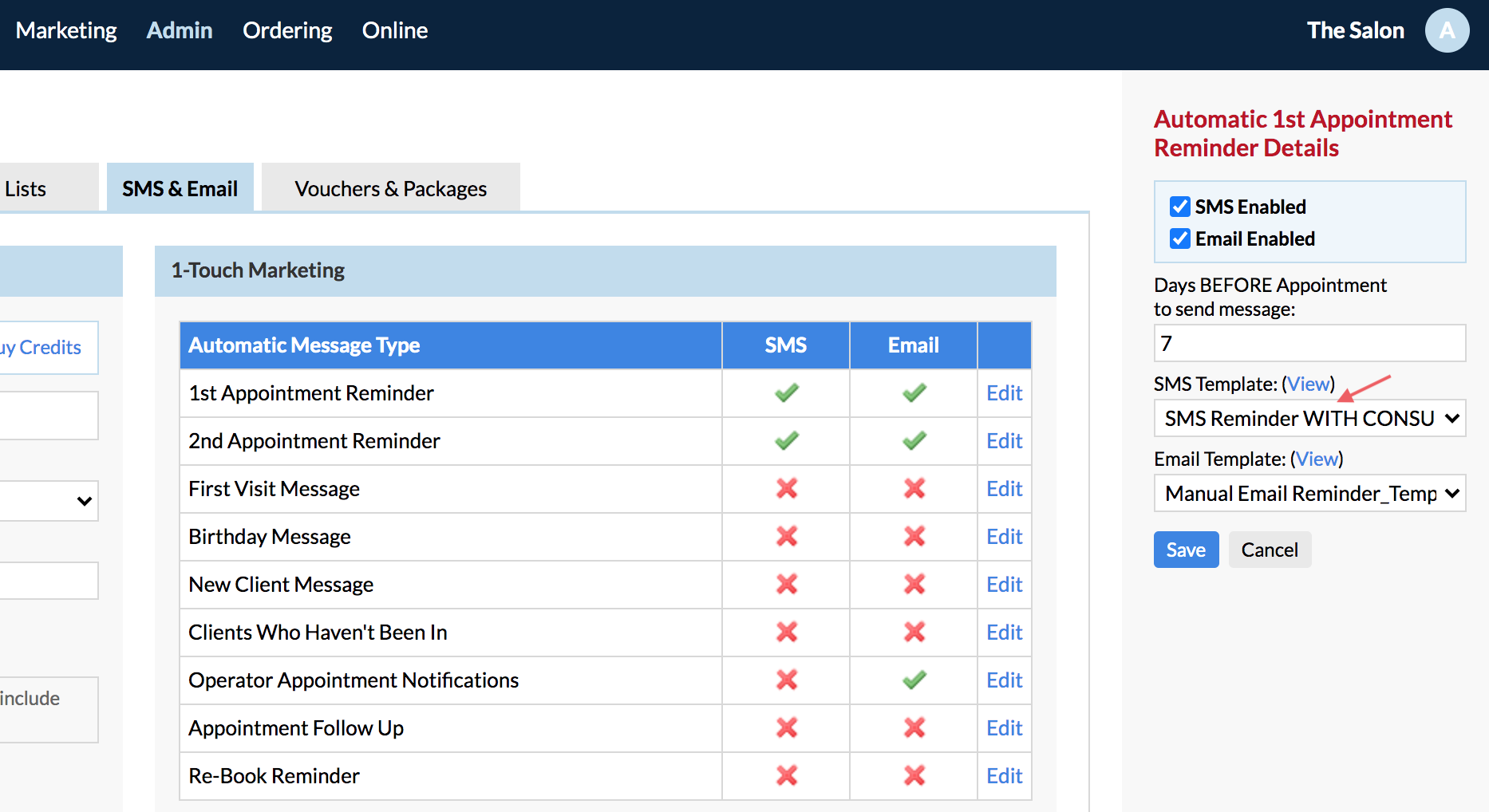The height and width of the screenshot is (812, 1489).
Task: Edit New Client Message
Action: coord(1004,585)
